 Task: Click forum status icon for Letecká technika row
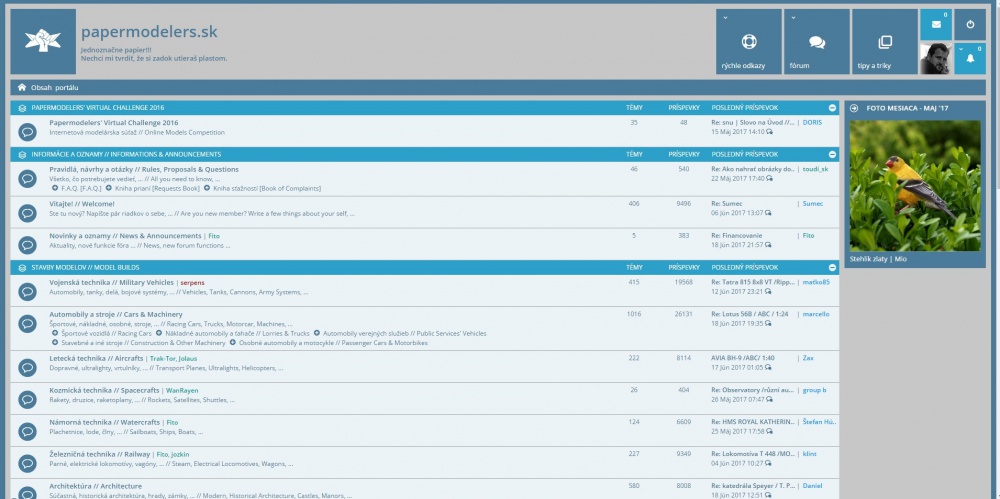point(27,367)
